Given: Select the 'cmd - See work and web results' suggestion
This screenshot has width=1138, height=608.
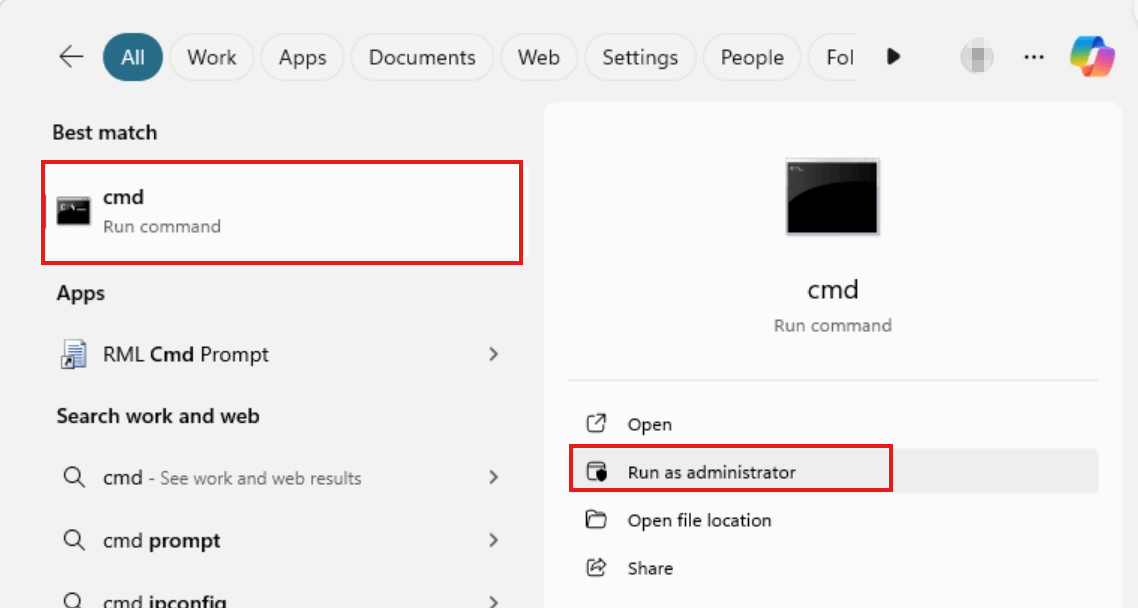Looking at the screenshot, I should tap(282, 477).
